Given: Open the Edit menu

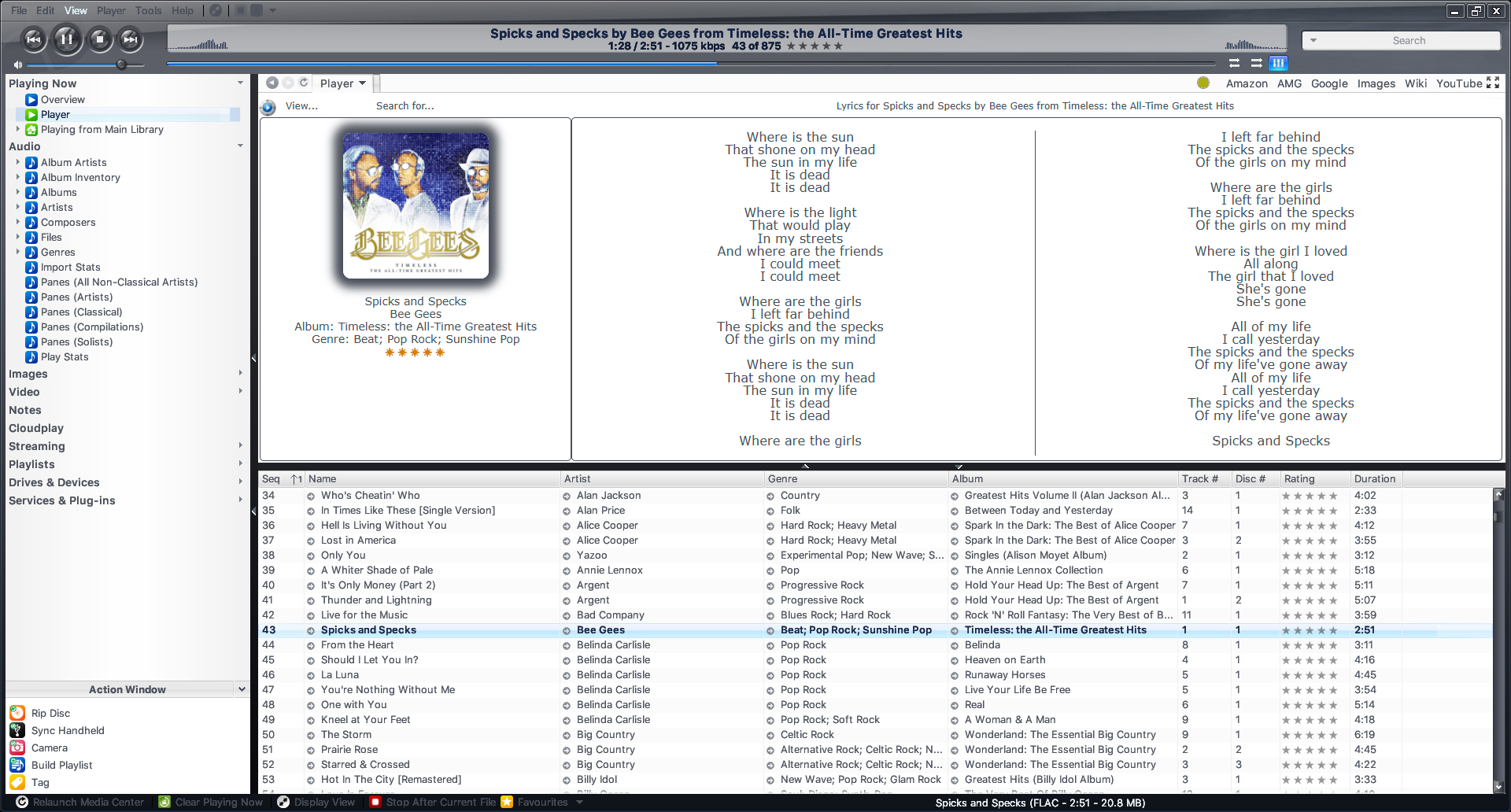Looking at the screenshot, I should [x=46, y=10].
